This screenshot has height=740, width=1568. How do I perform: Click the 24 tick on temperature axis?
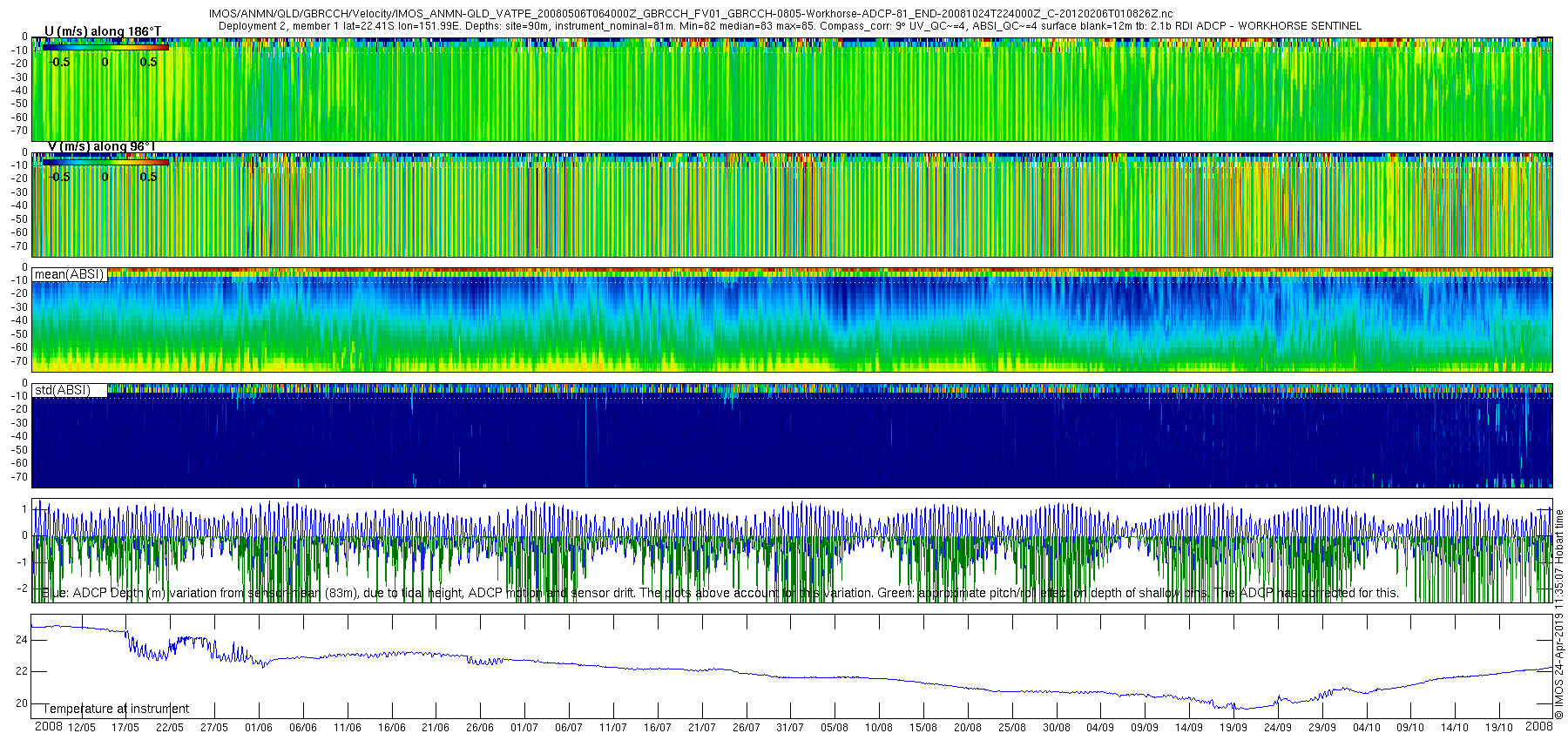click(22, 640)
